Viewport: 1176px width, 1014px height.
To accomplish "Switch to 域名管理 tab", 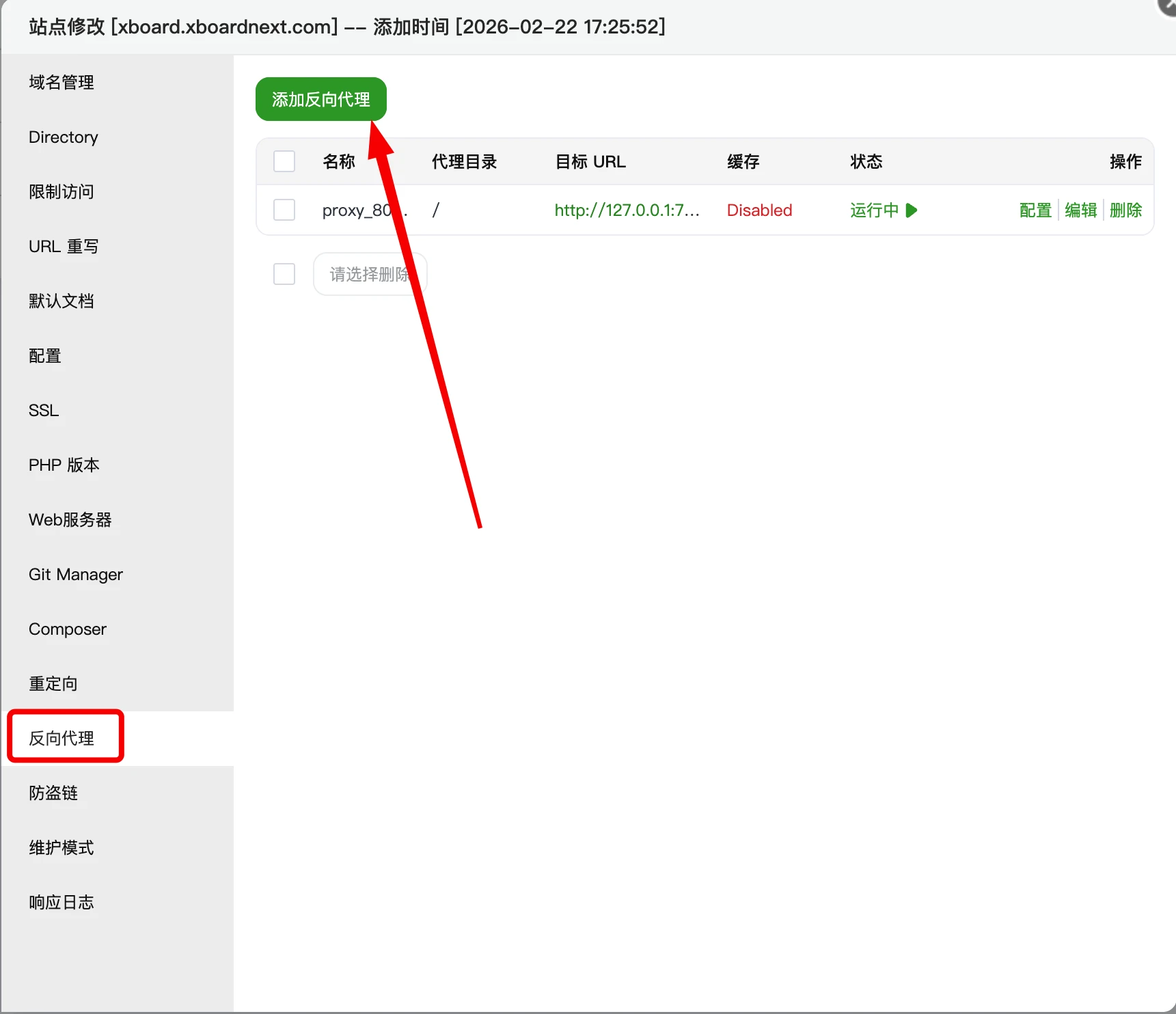I will coord(61,82).
